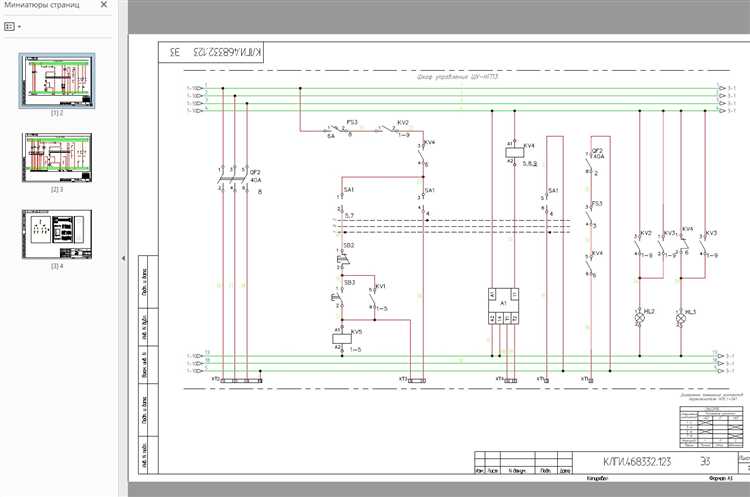Click the KV1 contact label

[380, 287]
